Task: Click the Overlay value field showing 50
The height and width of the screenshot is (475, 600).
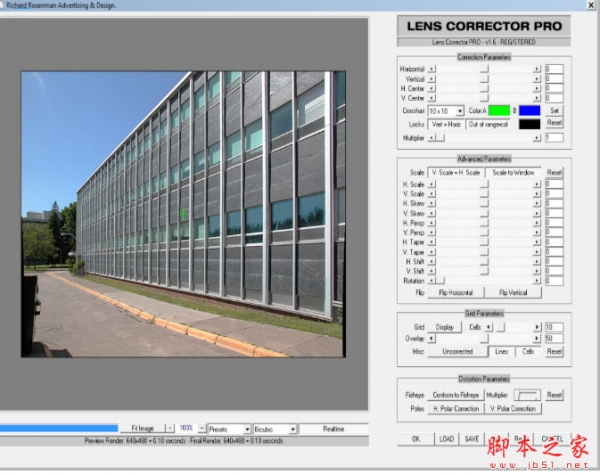Action: (x=554, y=338)
